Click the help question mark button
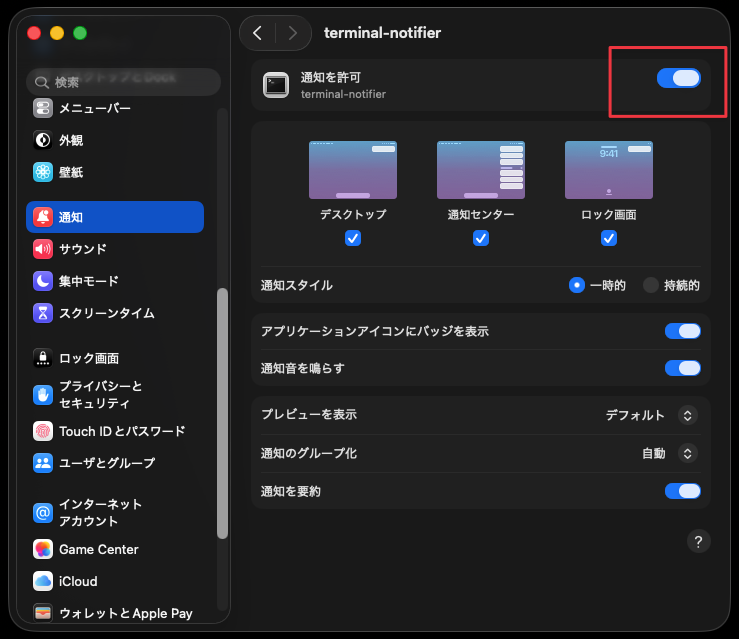 pyautogui.click(x=698, y=541)
